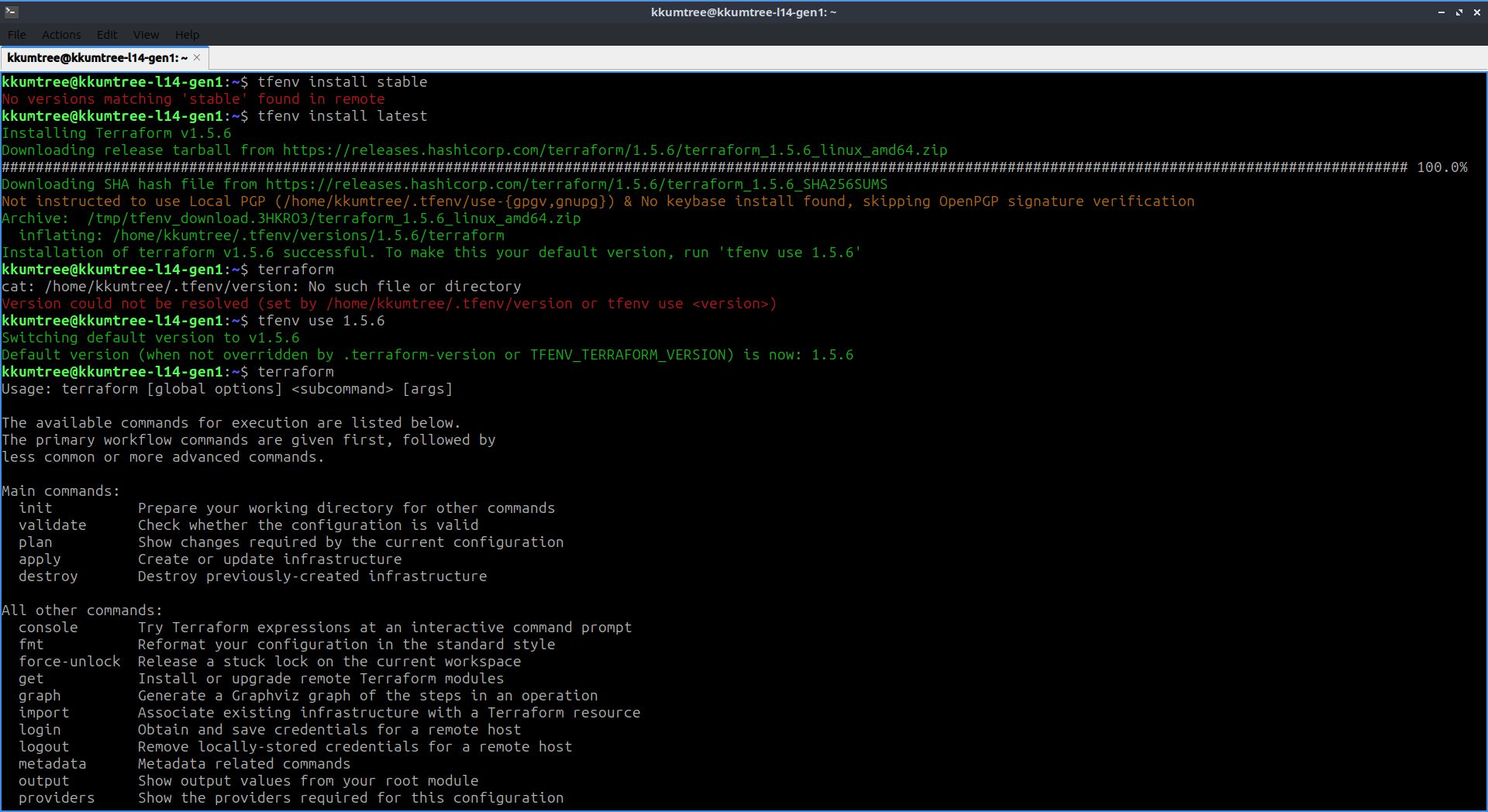Click the terminal icon in the title bar
The height and width of the screenshot is (812, 1488).
click(x=11, y=12)
